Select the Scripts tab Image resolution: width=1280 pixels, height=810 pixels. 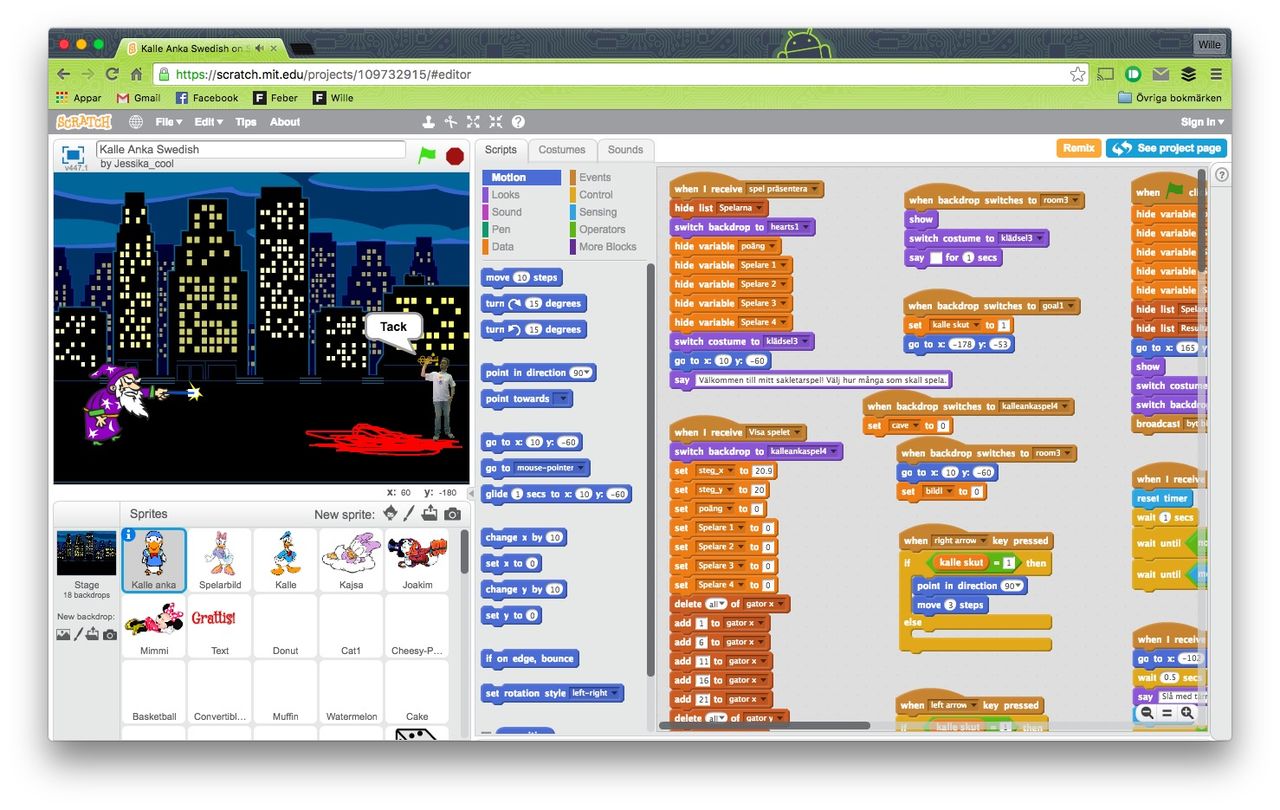(501, 150)
